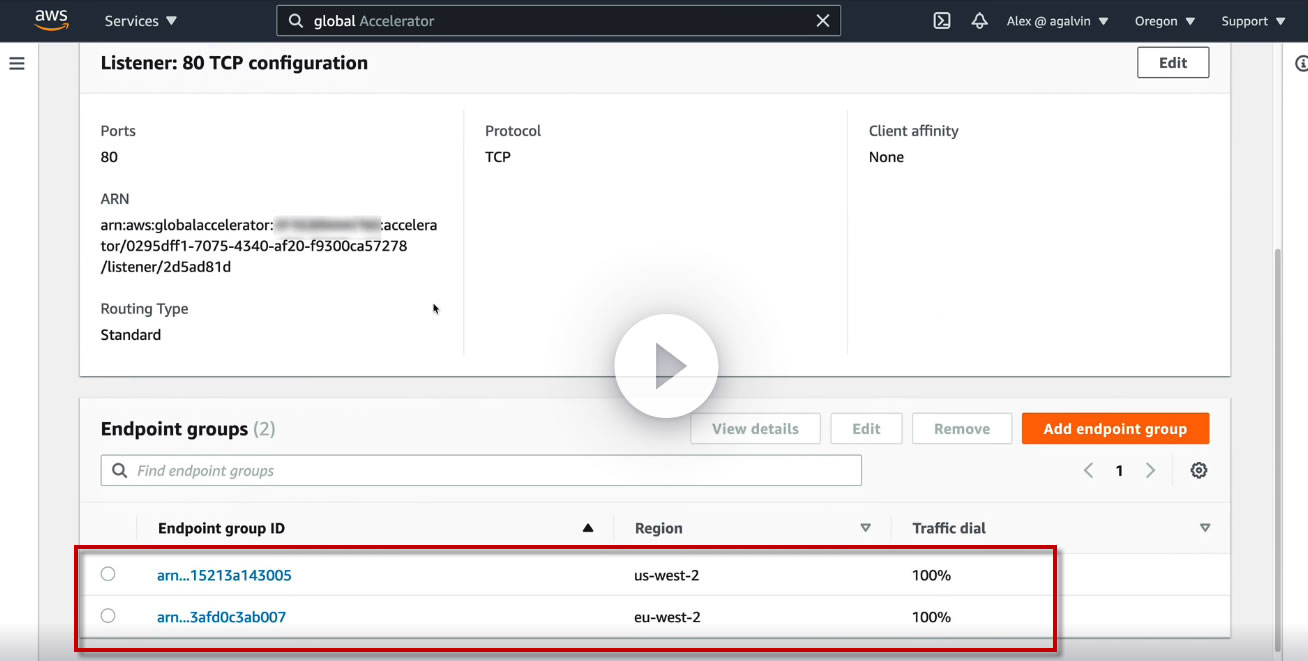Open table preferences gear icon
The height and width of the screenshot is (661, 1308).
[1199, 471]
